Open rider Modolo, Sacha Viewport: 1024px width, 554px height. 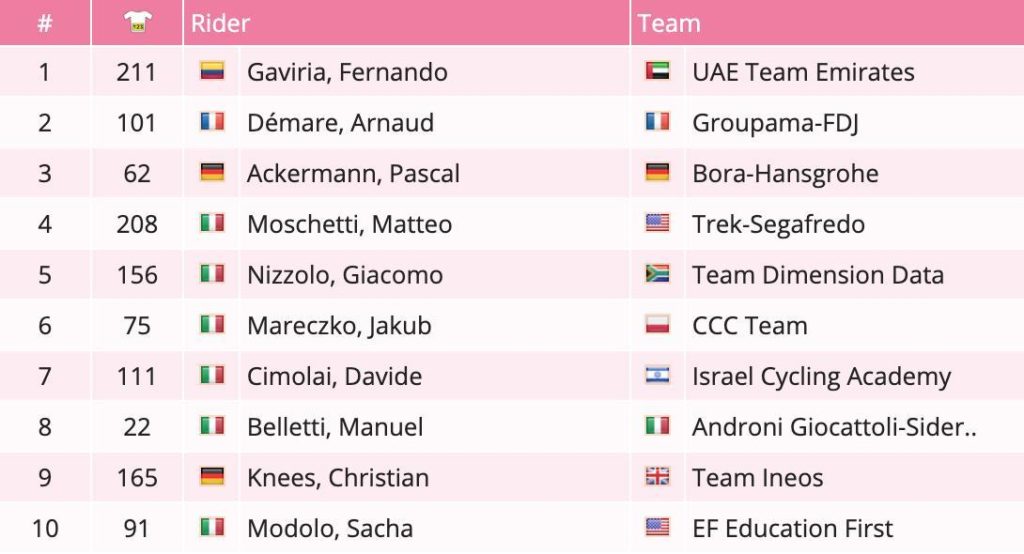click(x=330, y=529)
